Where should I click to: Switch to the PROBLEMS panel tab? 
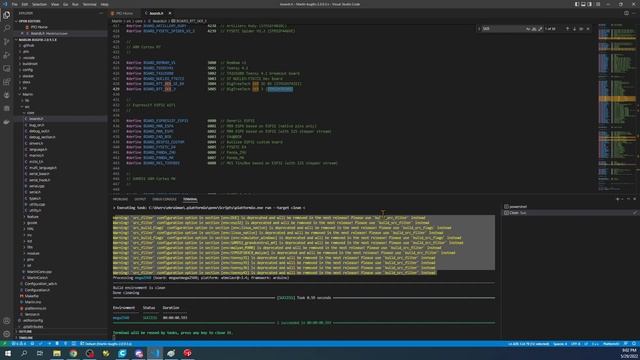pos(120,199)
